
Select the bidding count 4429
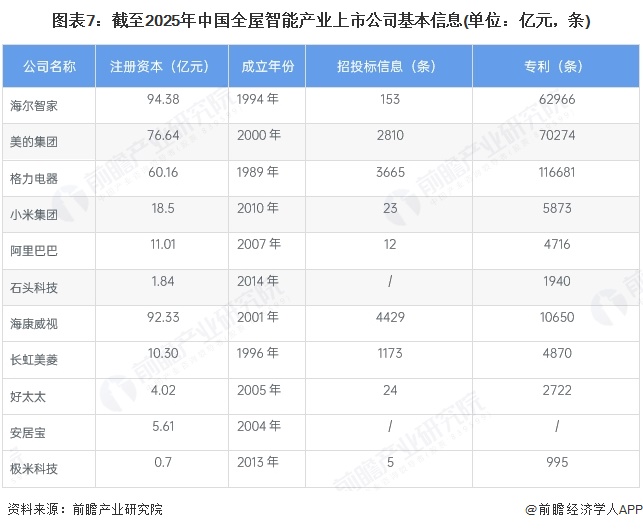[x=390, y=317]
